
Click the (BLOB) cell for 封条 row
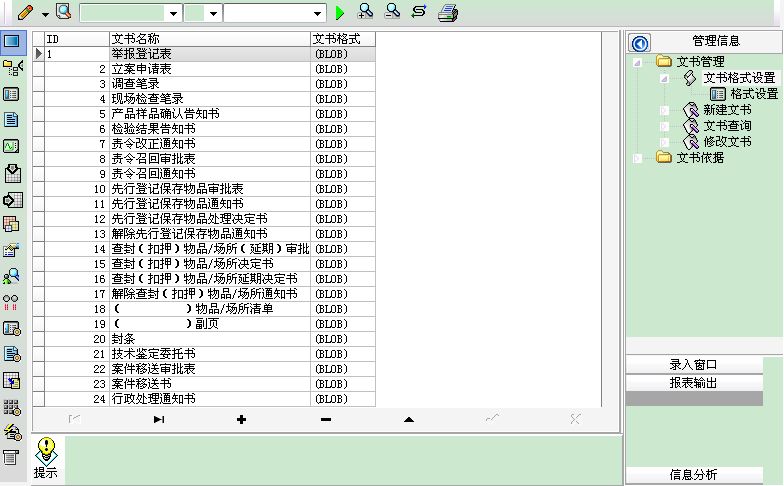tap(343, 339)
